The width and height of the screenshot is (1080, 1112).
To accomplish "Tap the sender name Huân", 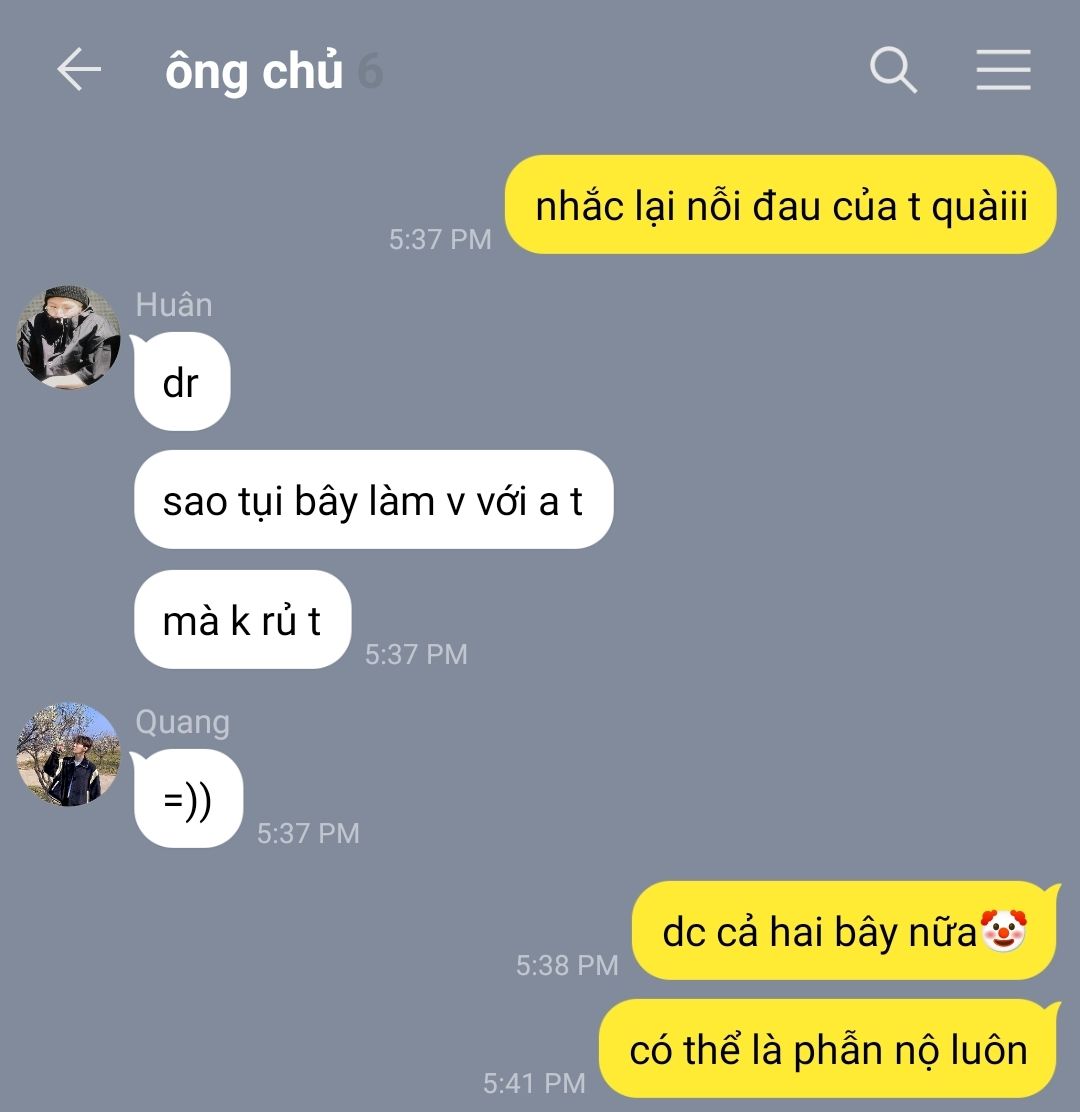I will coord(174,305).
